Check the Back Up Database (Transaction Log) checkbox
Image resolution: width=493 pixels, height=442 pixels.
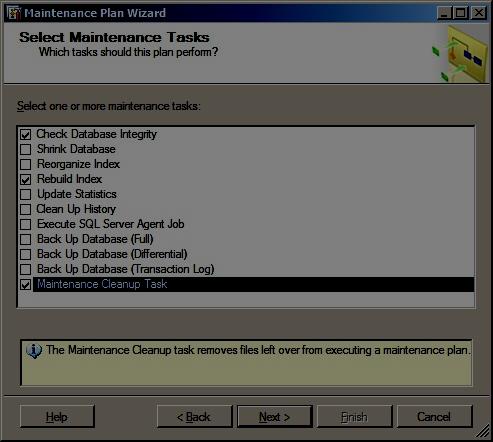(x=26, y=269)
